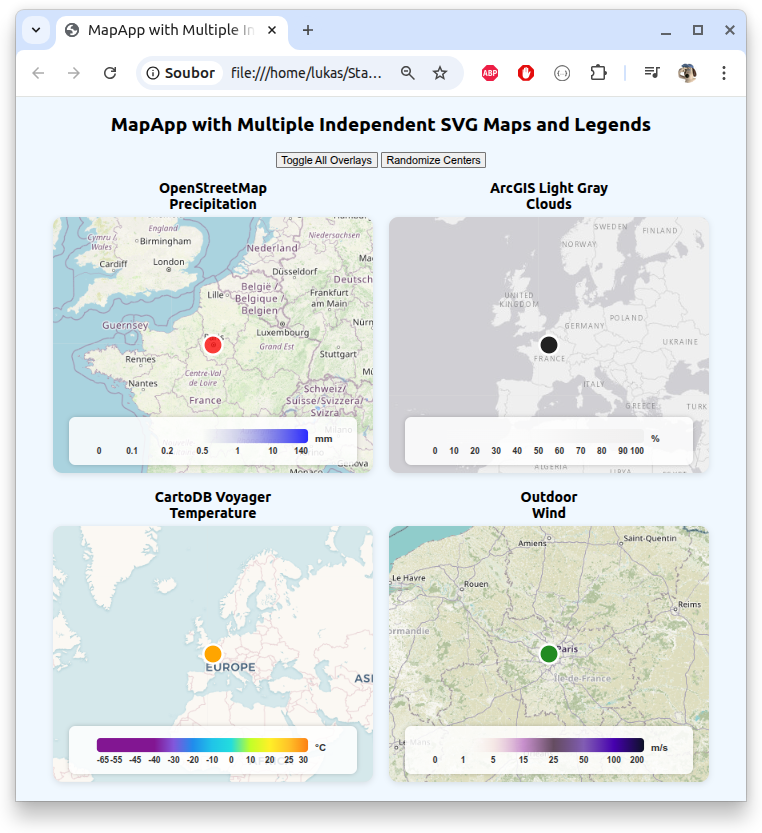
Task: Open a new browser tab
Action: point(308,30)
